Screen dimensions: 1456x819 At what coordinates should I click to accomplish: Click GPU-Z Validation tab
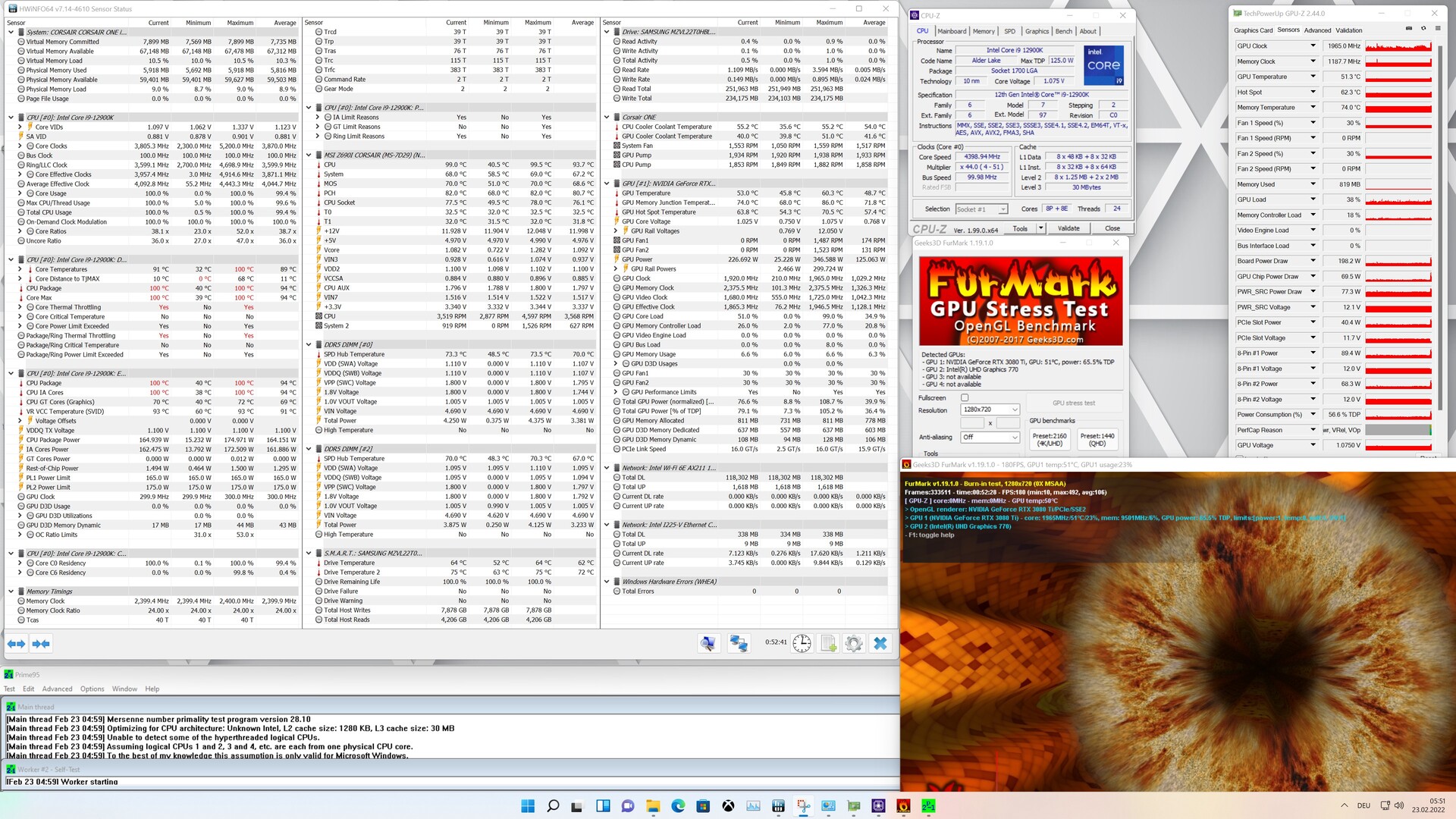[x=1348, y=30]
